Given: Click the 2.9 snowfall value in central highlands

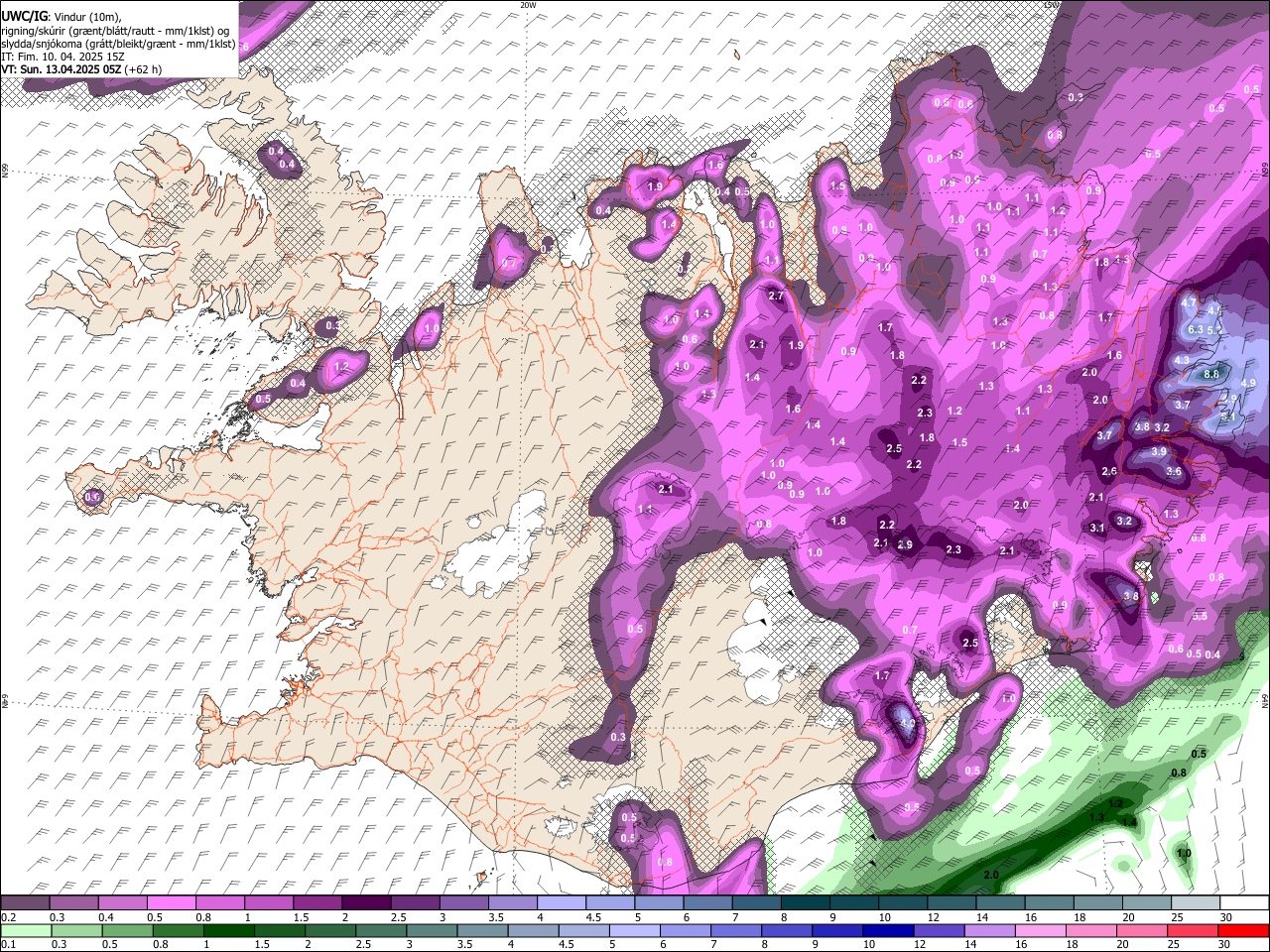Looking at the screenshot, I should coord(905,544).
